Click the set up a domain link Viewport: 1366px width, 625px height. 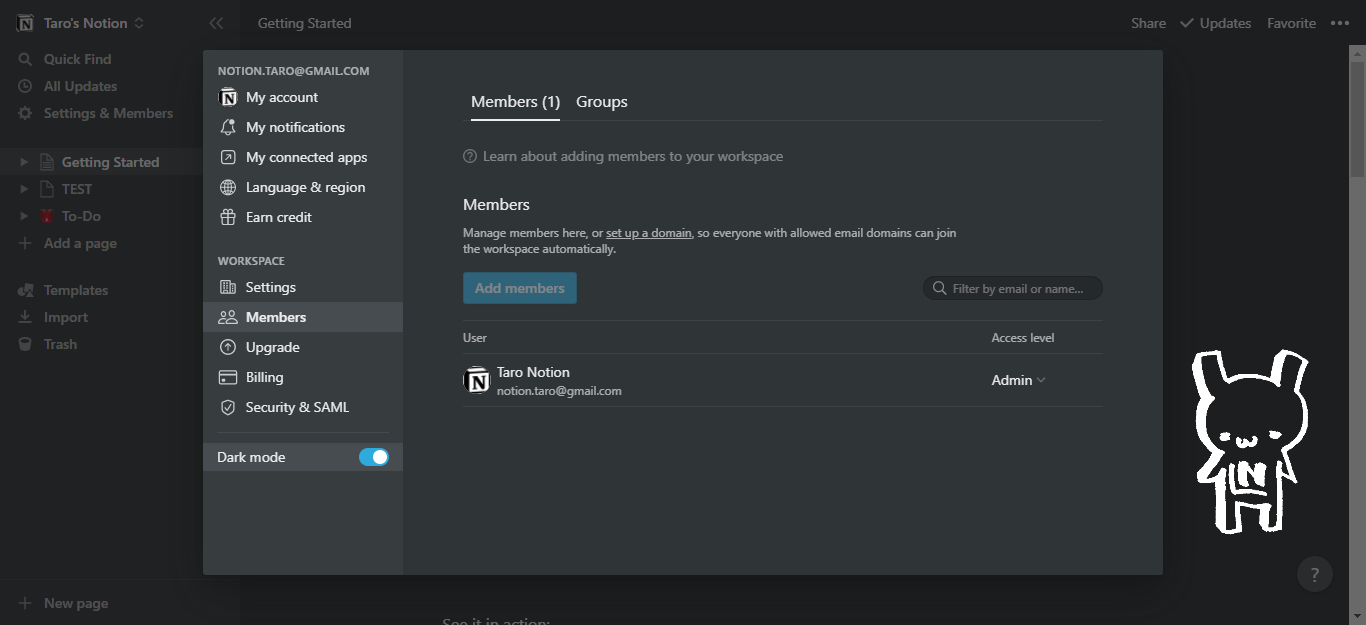point(649,233)
